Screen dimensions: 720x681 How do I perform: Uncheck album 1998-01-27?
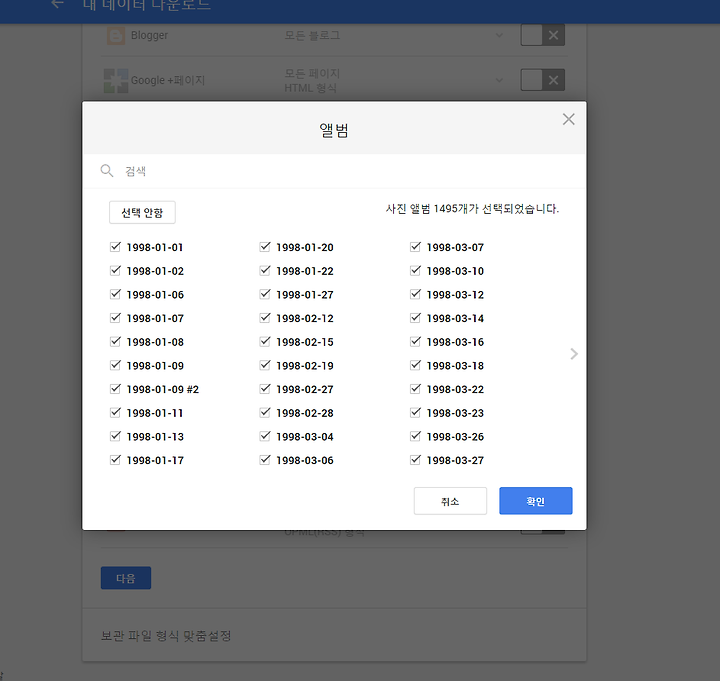click(265, 294)
